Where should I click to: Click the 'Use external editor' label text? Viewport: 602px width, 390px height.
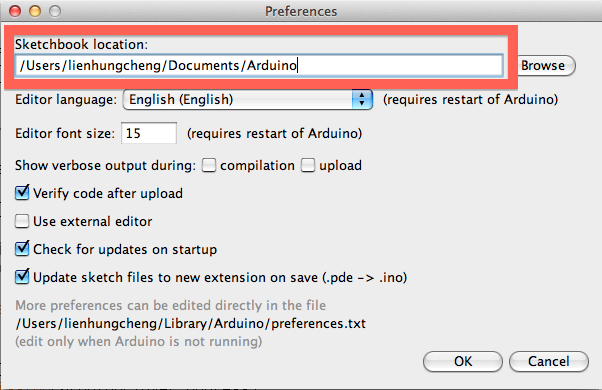point(93,221)
